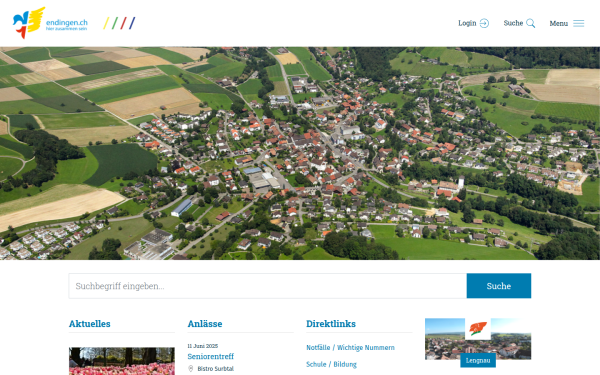Open the tulip news image thumbnail

tap(122, 361)
